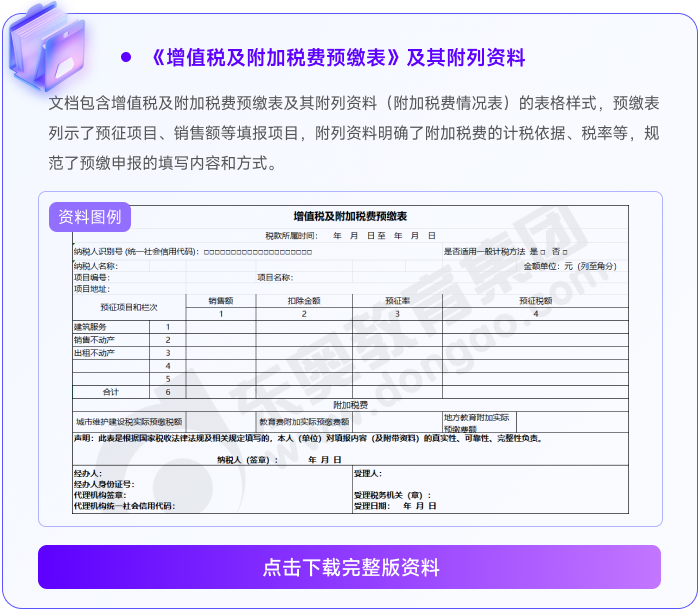
Task: Click the 纳税人识别号 code boxes field
Action: coord(258,252)
